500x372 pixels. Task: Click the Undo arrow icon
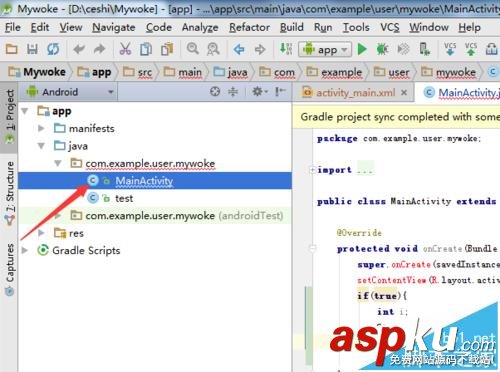click(x=79, y=49)
